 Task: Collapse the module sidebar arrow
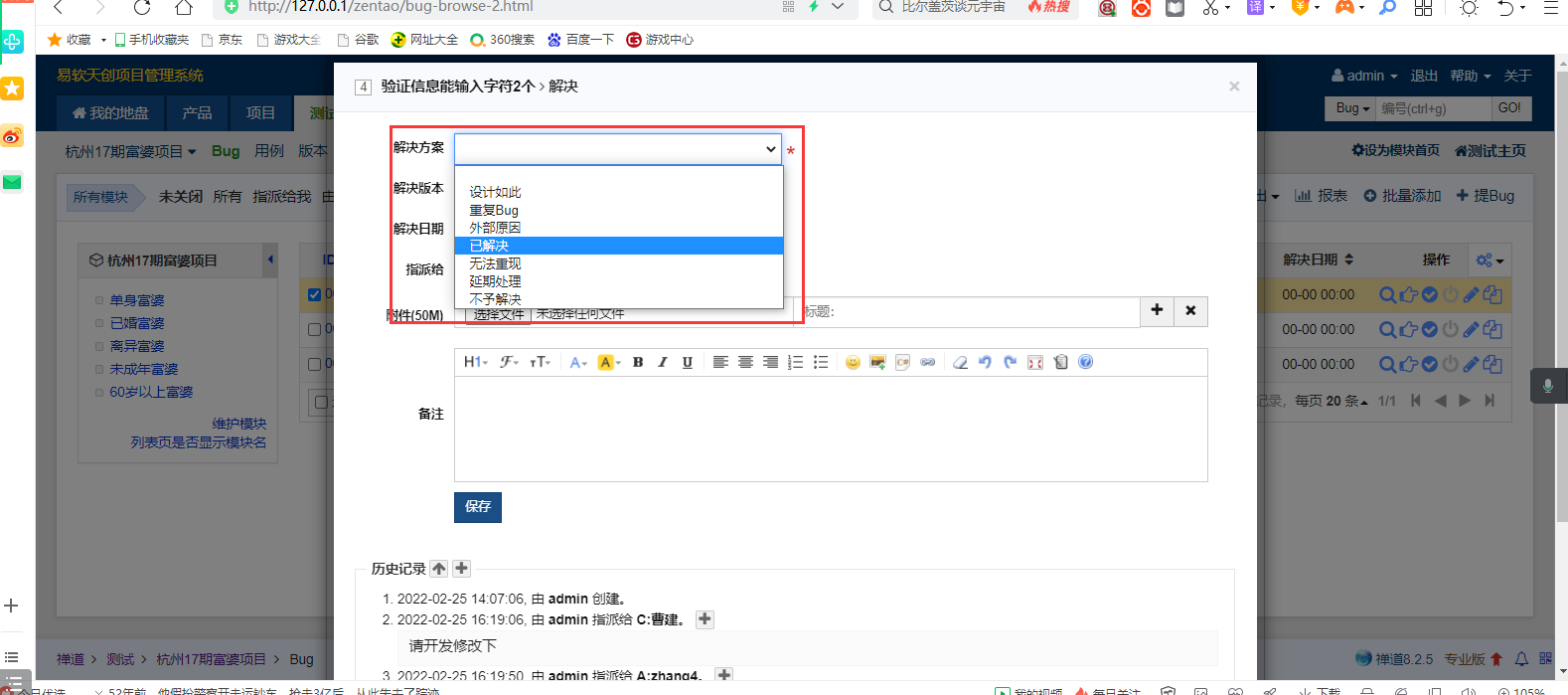click(270, 260)
